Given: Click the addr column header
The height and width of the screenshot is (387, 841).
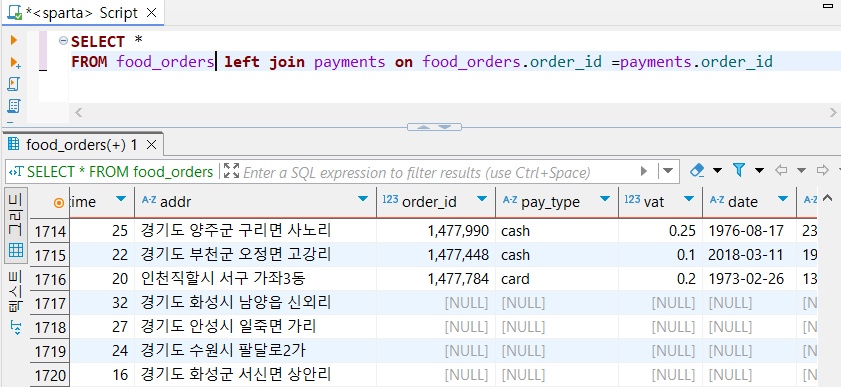Looking at the screenshot, I should pos(255,202).
